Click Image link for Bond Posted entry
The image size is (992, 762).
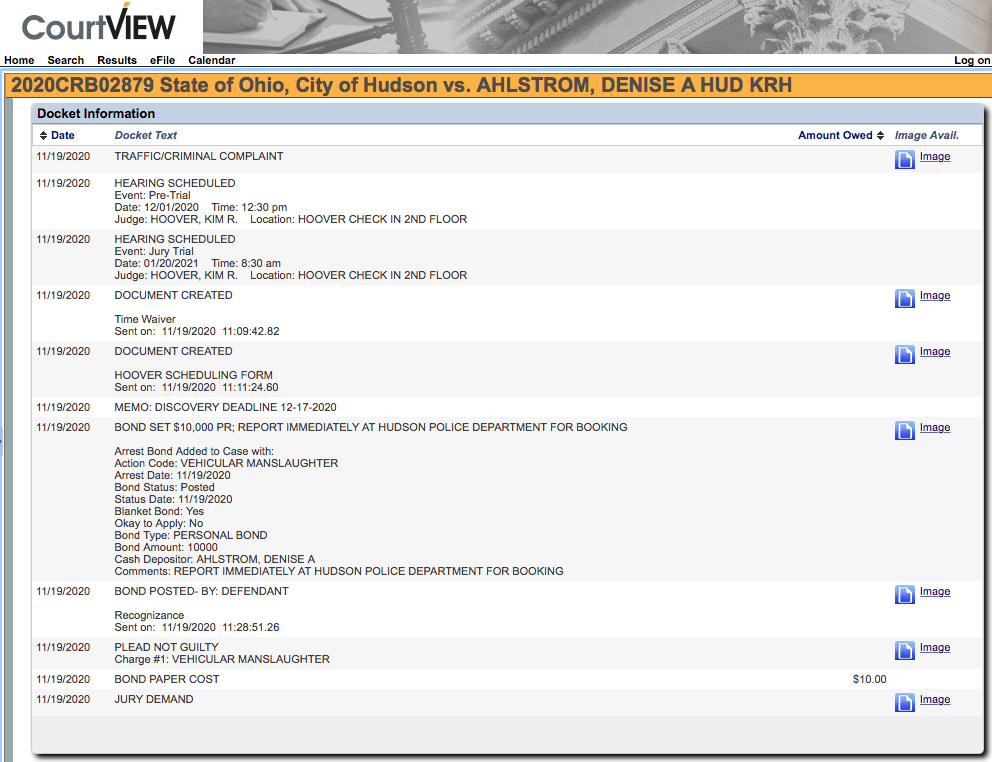tap(935, 591)
